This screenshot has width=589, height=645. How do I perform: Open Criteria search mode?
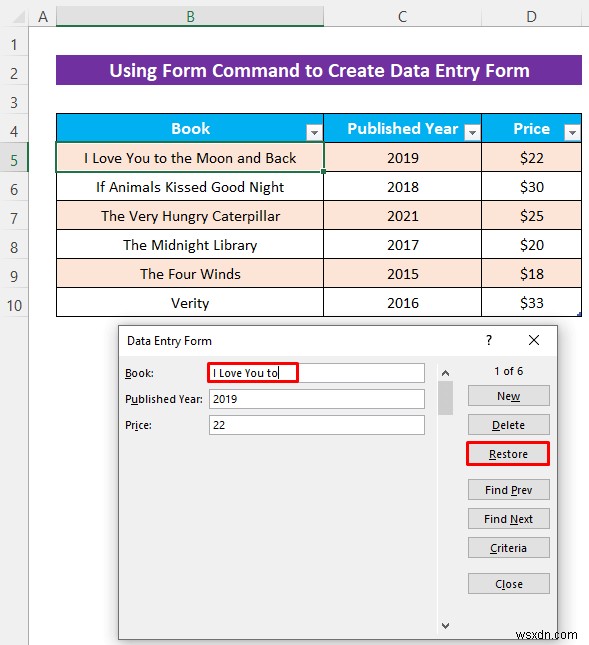(x=508, y=548)
